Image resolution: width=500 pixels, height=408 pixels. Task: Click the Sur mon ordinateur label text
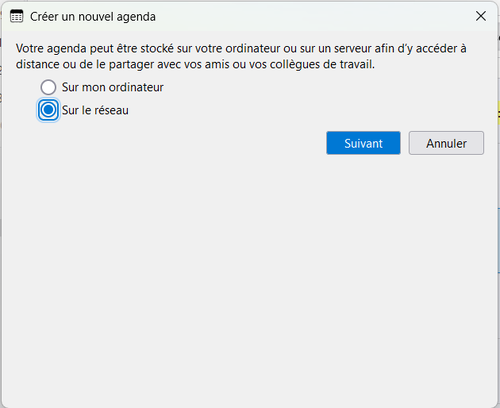click(x=112, y=87)
